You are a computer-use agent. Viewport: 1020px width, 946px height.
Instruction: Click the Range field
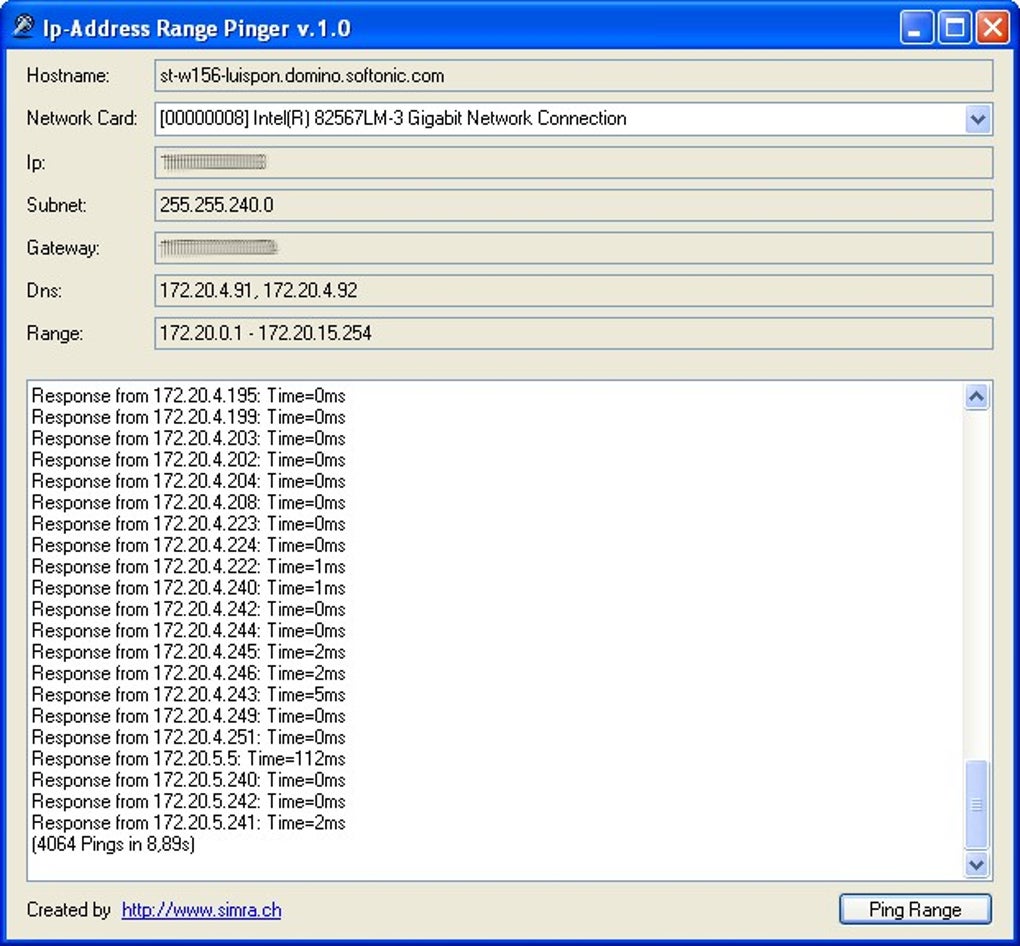coord(574,333)
